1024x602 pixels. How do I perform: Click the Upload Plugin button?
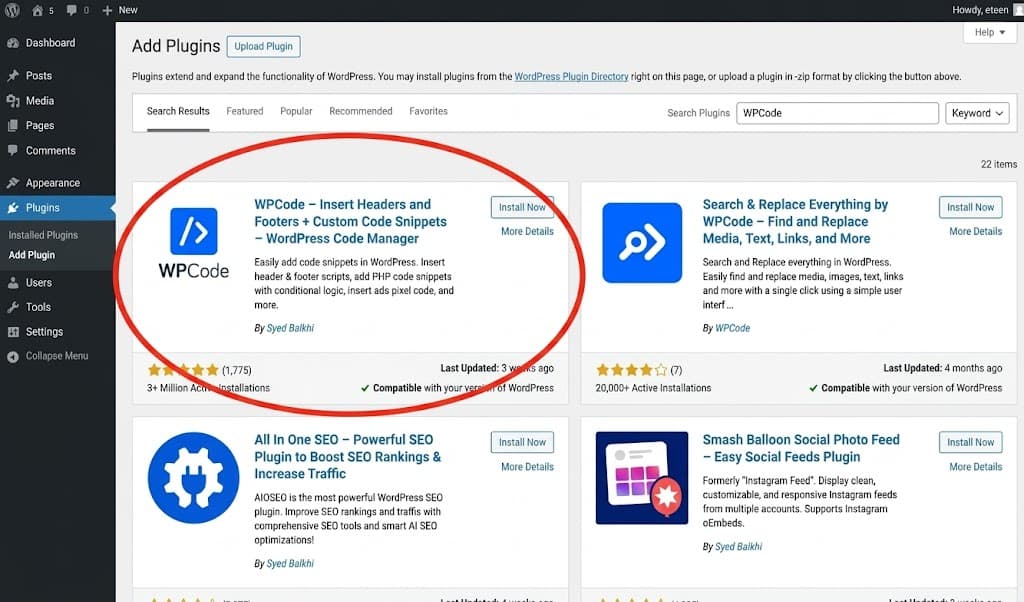[263, 46]
